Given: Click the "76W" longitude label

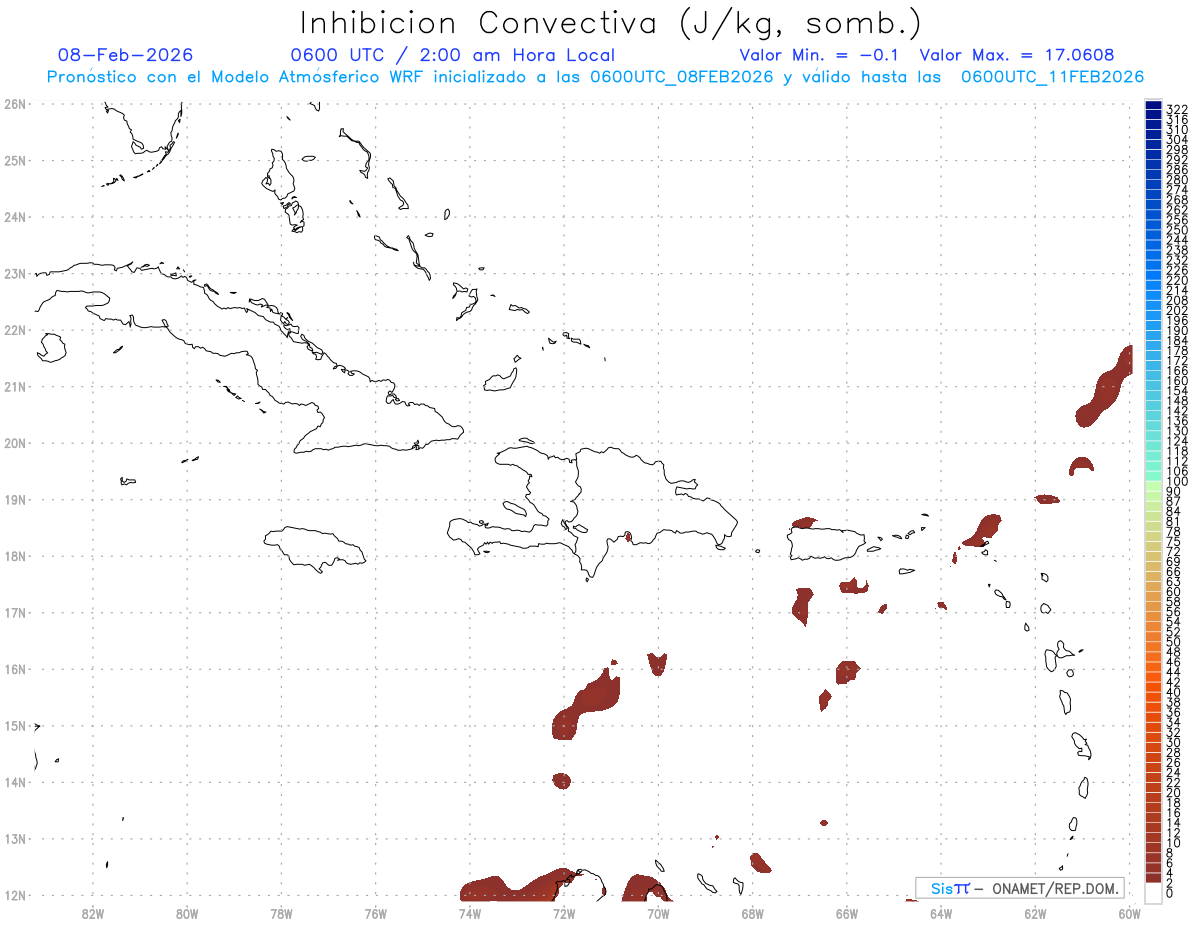Looking at the screenshot, I should point(375,912).
